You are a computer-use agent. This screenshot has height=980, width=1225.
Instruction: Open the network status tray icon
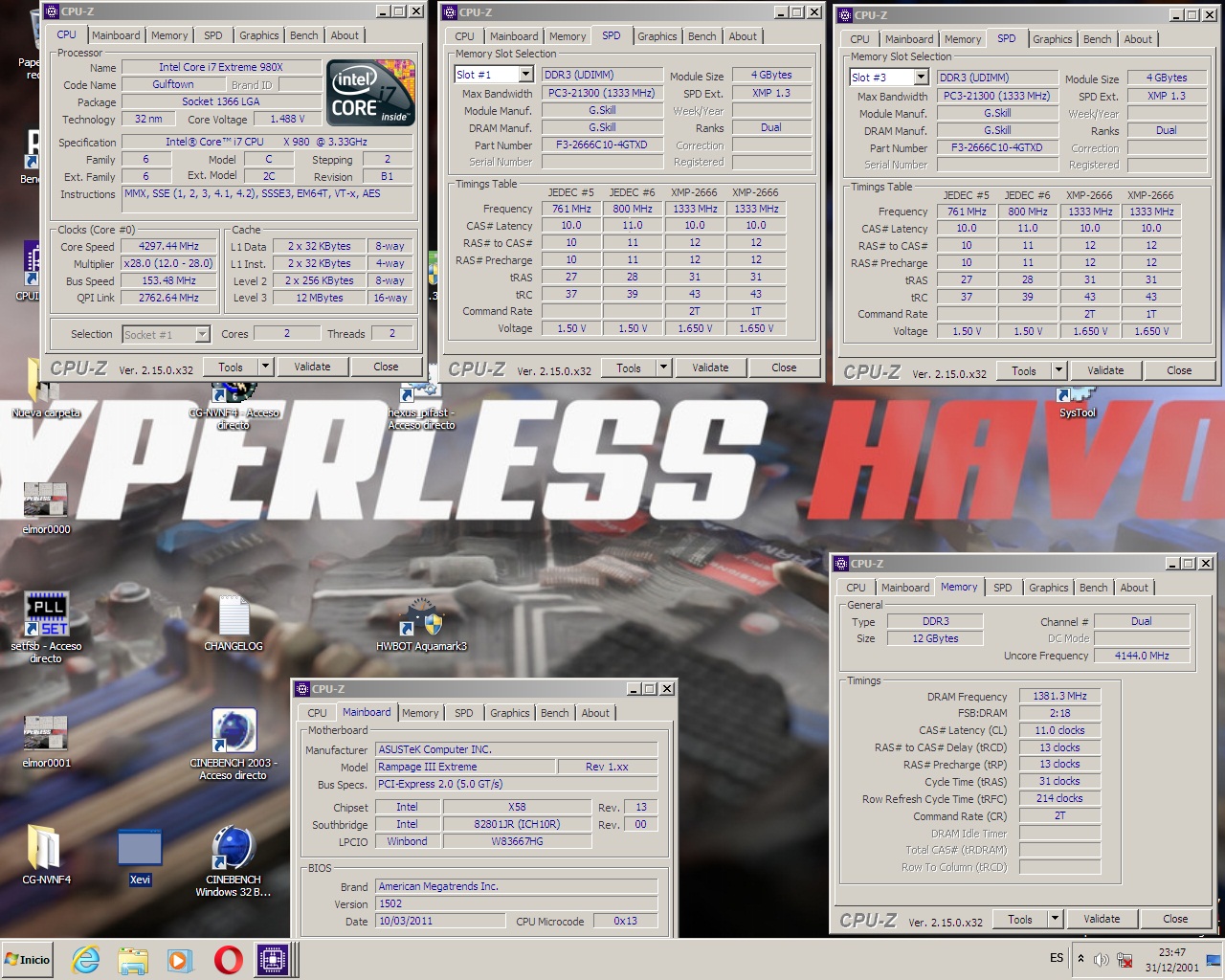click(1125, 959)
